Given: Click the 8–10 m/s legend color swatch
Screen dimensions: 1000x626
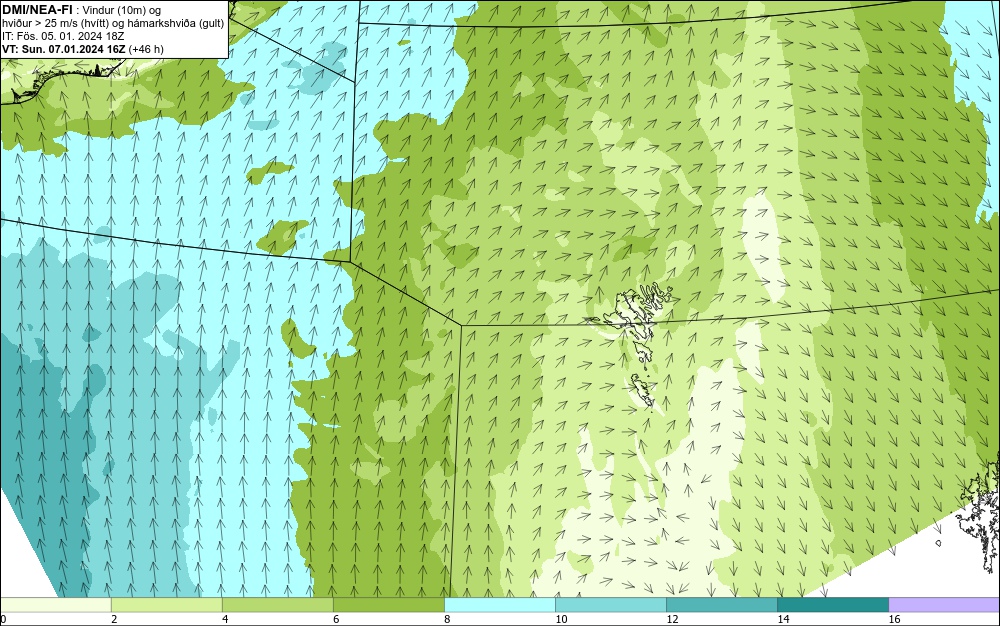Looking at the screenshot, I should [499, 605].
